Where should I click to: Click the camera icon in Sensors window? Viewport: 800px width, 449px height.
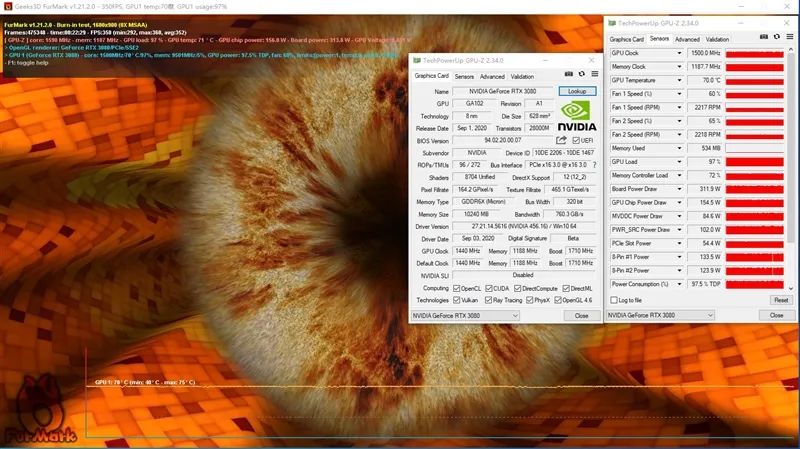[x=764, y=37]
